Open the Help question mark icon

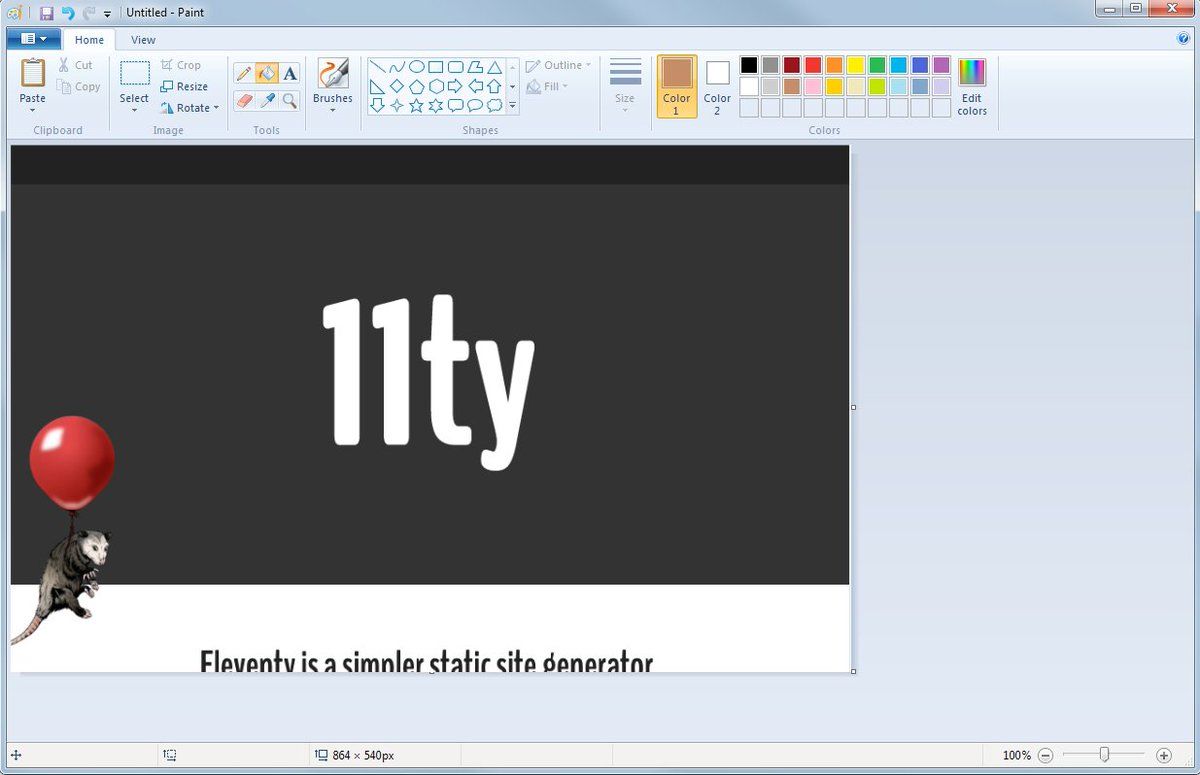[1183, 39]
